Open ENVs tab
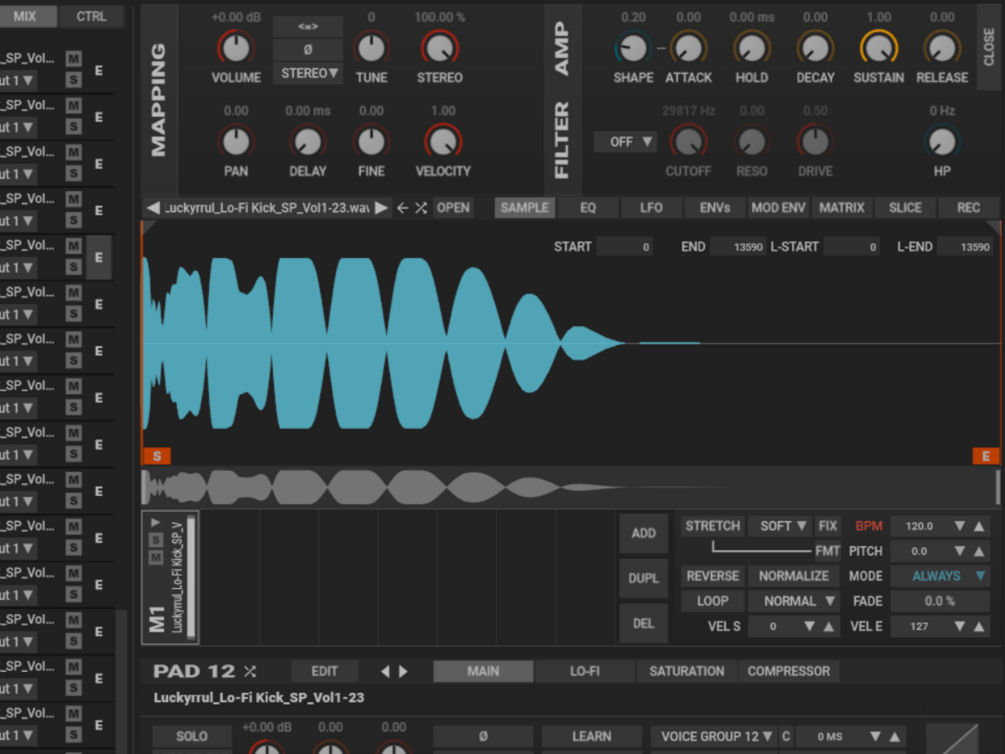Image resolution: width=1005 pixels, height=754 pixels. pos(715,208)
